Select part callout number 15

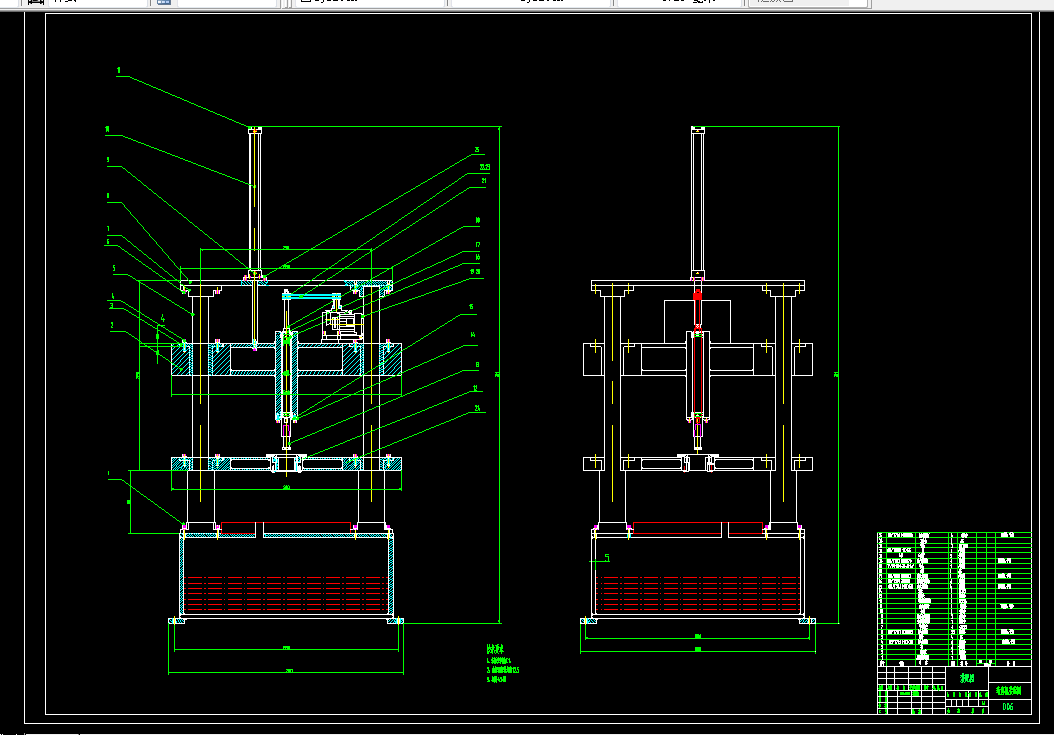click(x=471, y=307)
